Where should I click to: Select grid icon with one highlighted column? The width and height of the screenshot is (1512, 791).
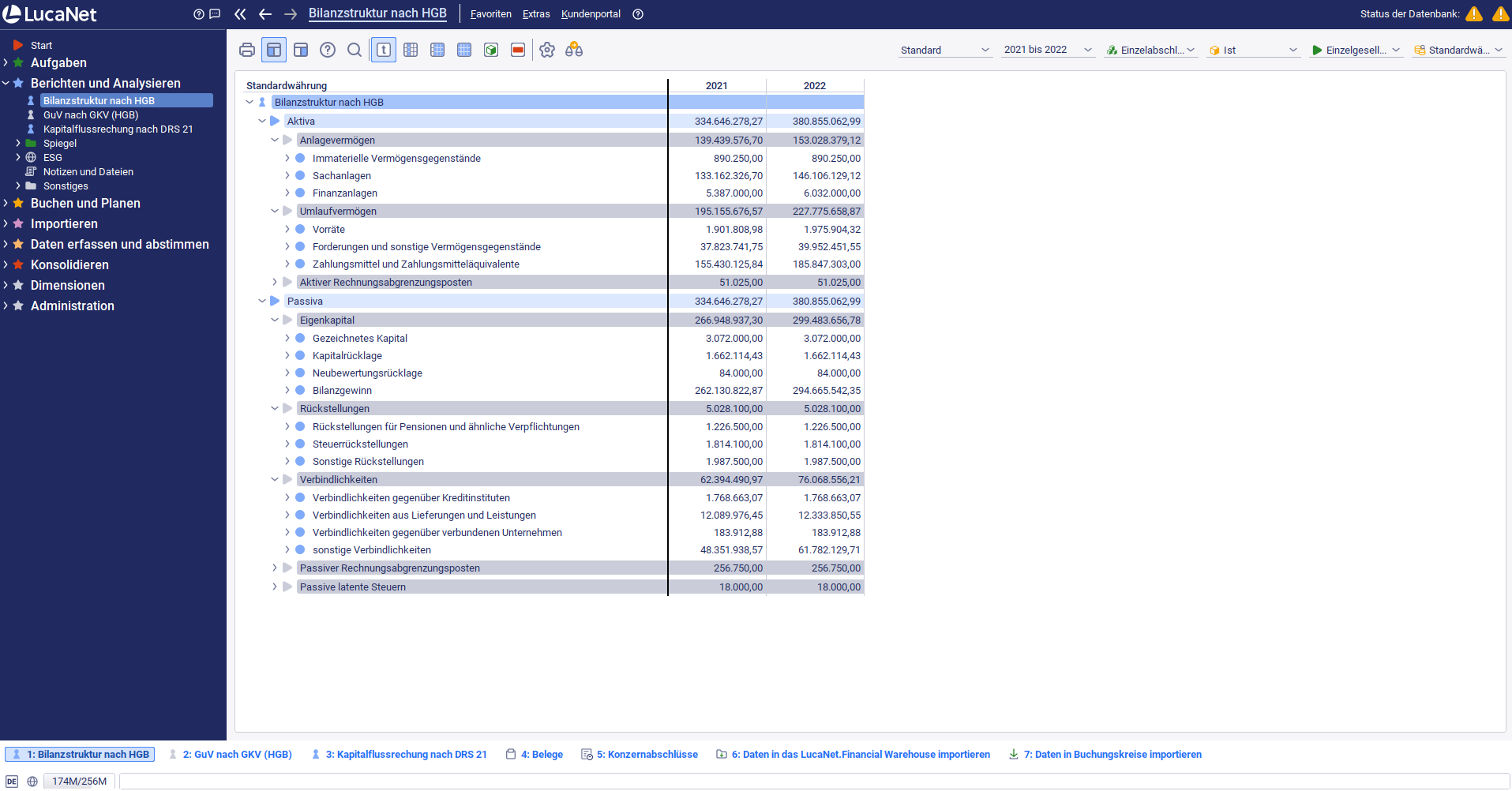(411, 50)
